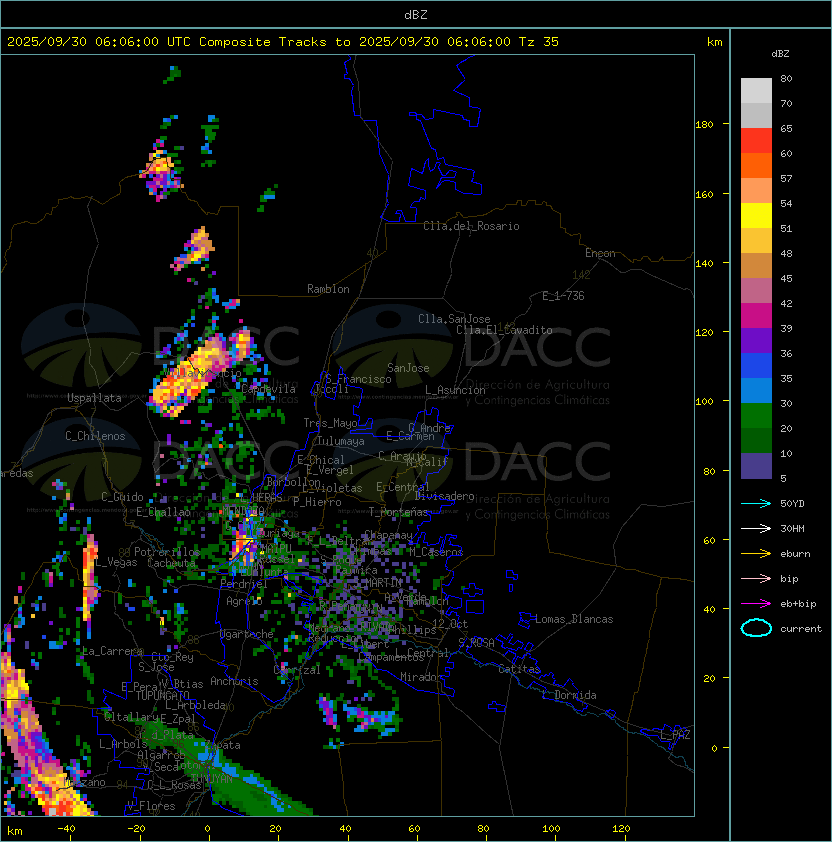
Task: Pick the magenta swatch in dBZ scale
Action: 756,316
